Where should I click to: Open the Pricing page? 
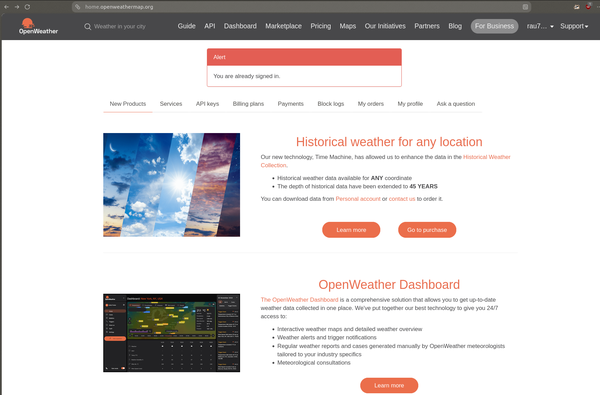point(321,26)
